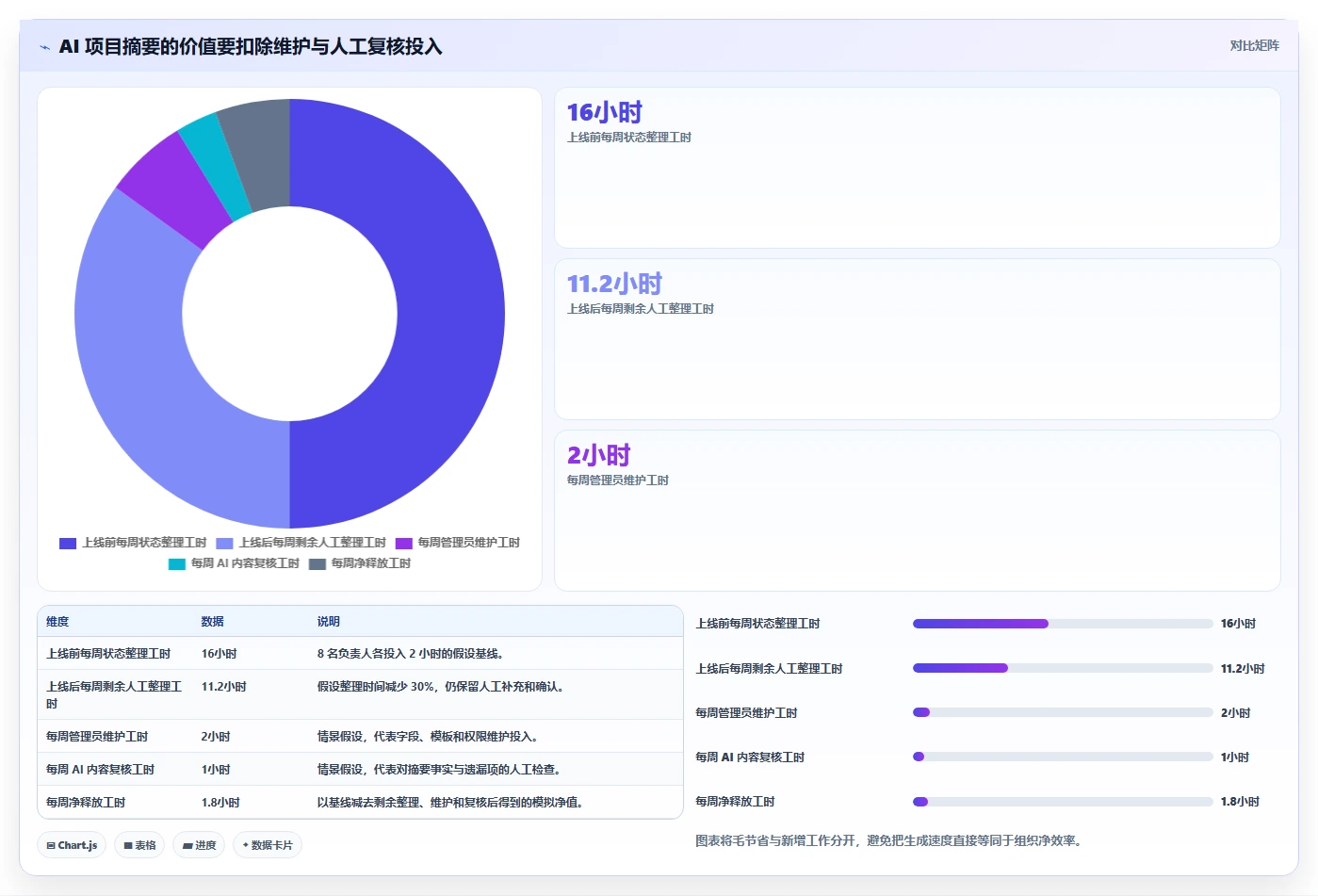Image resolution: width=1318 pixels, height=896 pixels.
Task: Click the 每周净释放工时 table row label
Action: pyautogui.click(x=85, y=803)
